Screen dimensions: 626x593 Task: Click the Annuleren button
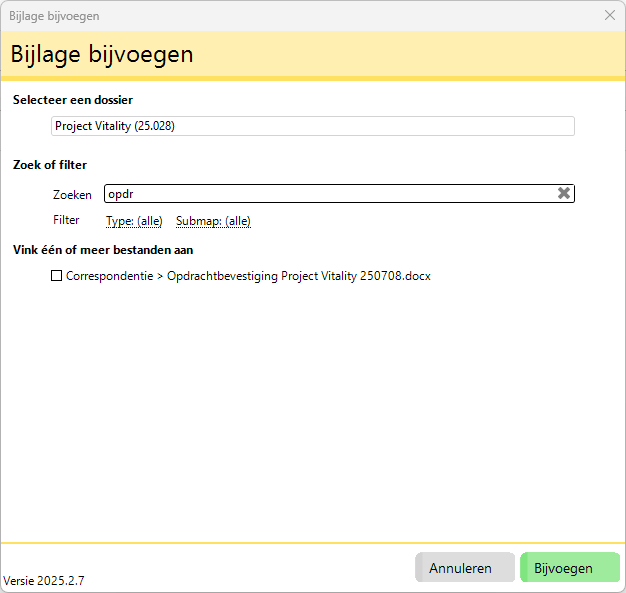pyautogui.click(x=465, y=567)
